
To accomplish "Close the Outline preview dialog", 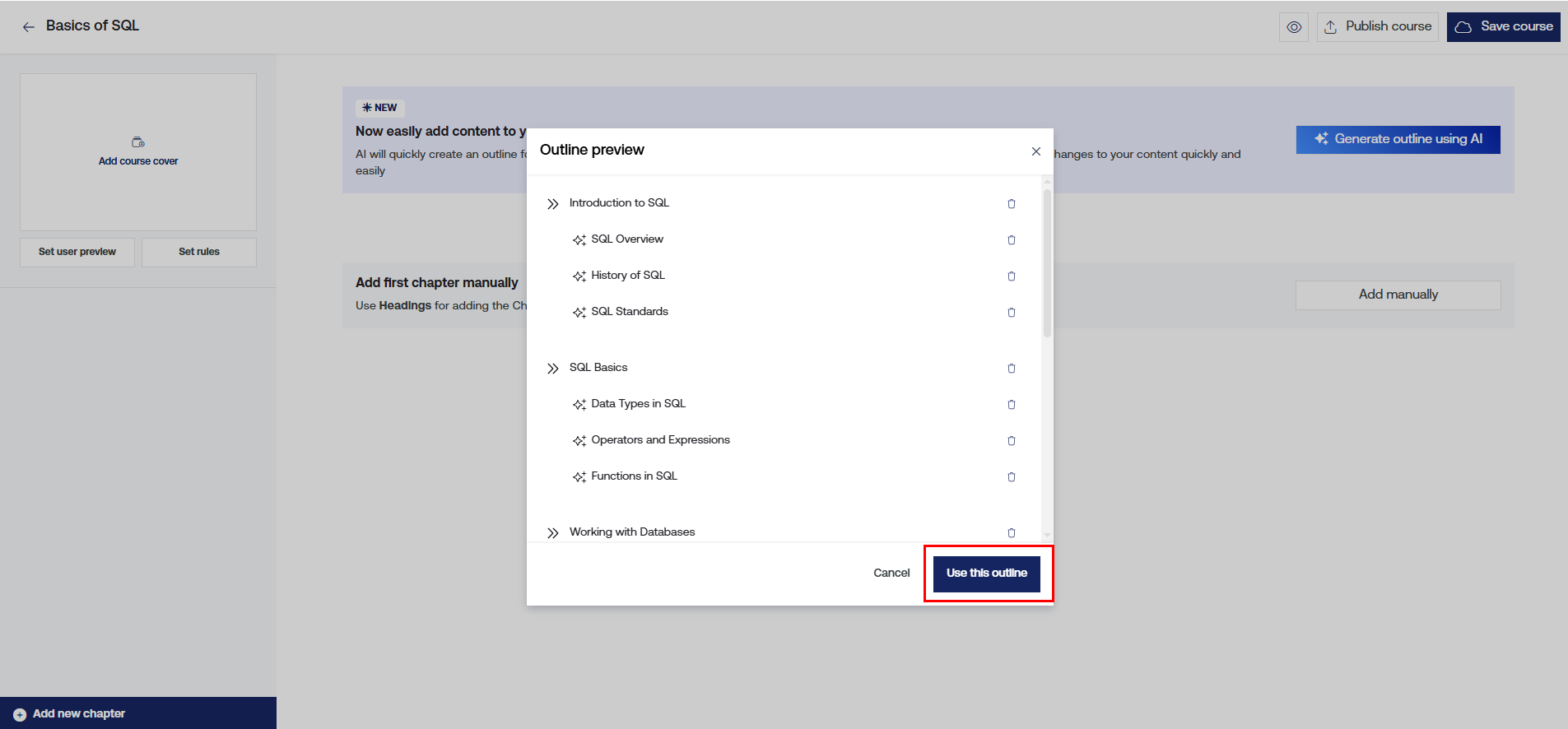I will (x=1035, y=151).
